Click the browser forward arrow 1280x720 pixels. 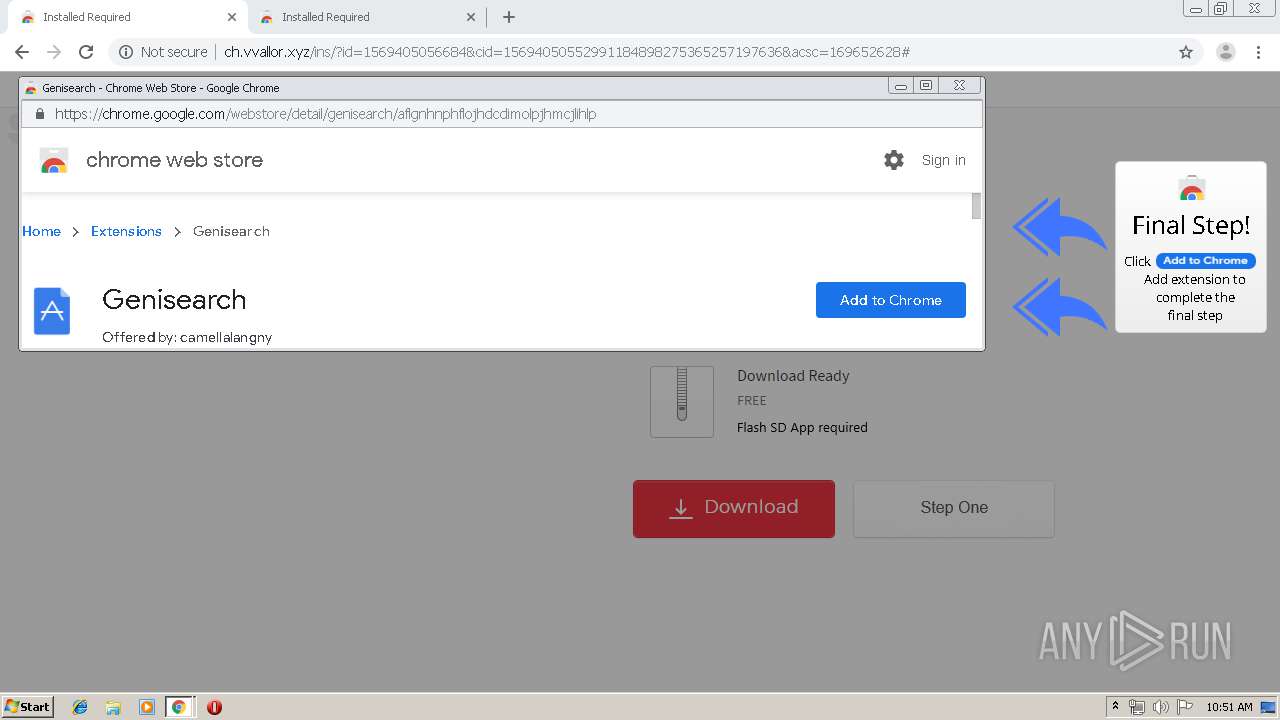pyautogui.click(x=54, y=52)
